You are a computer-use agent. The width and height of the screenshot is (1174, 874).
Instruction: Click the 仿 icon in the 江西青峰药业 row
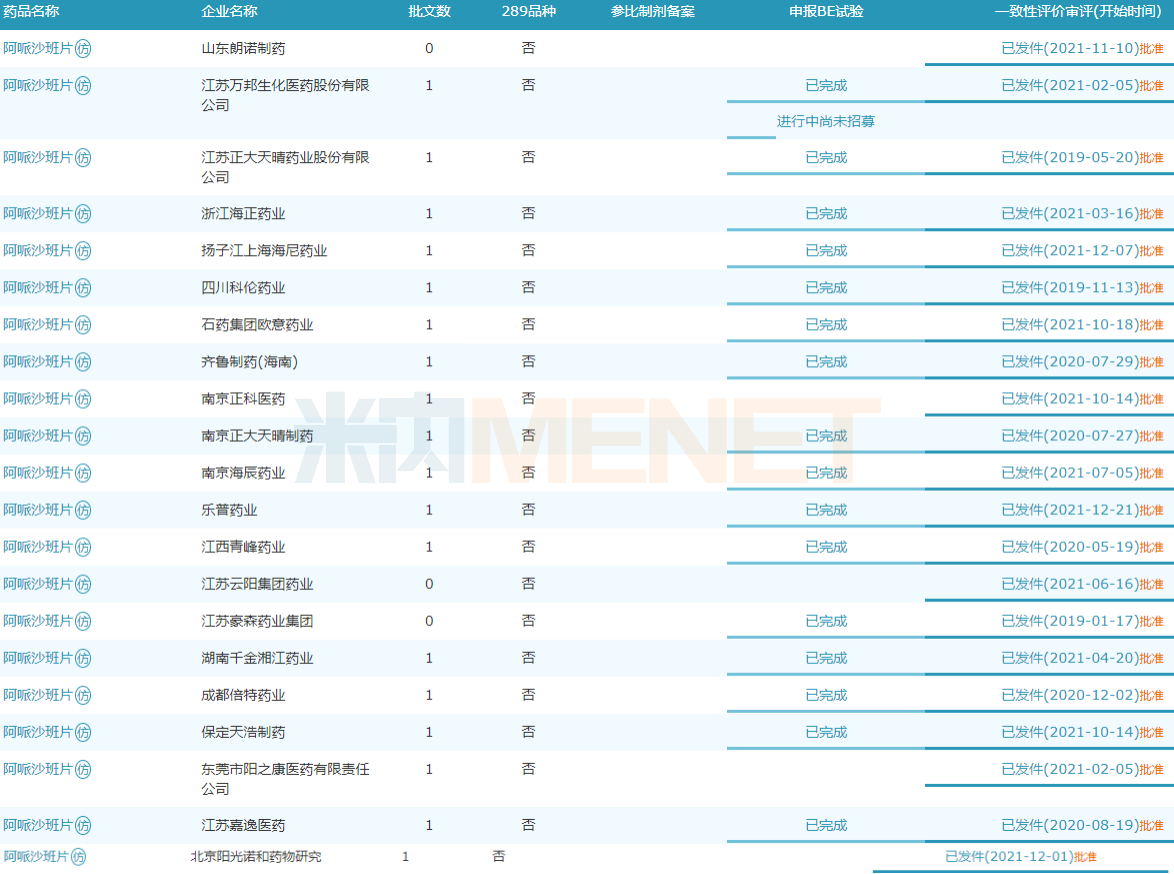click(83, 547)
